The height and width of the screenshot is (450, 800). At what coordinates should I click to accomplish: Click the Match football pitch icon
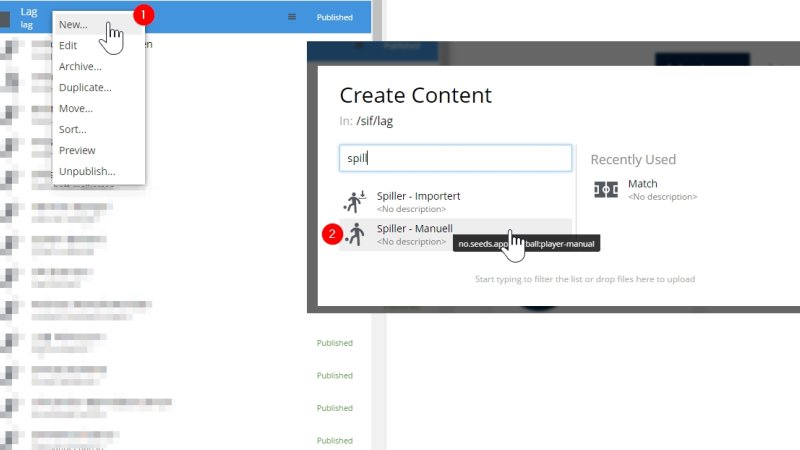click(606, 189)
